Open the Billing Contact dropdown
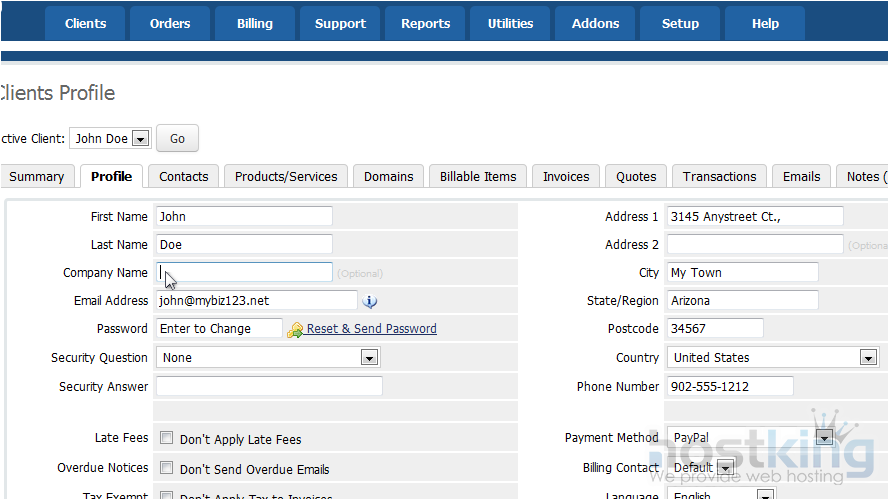 (725, 468)
